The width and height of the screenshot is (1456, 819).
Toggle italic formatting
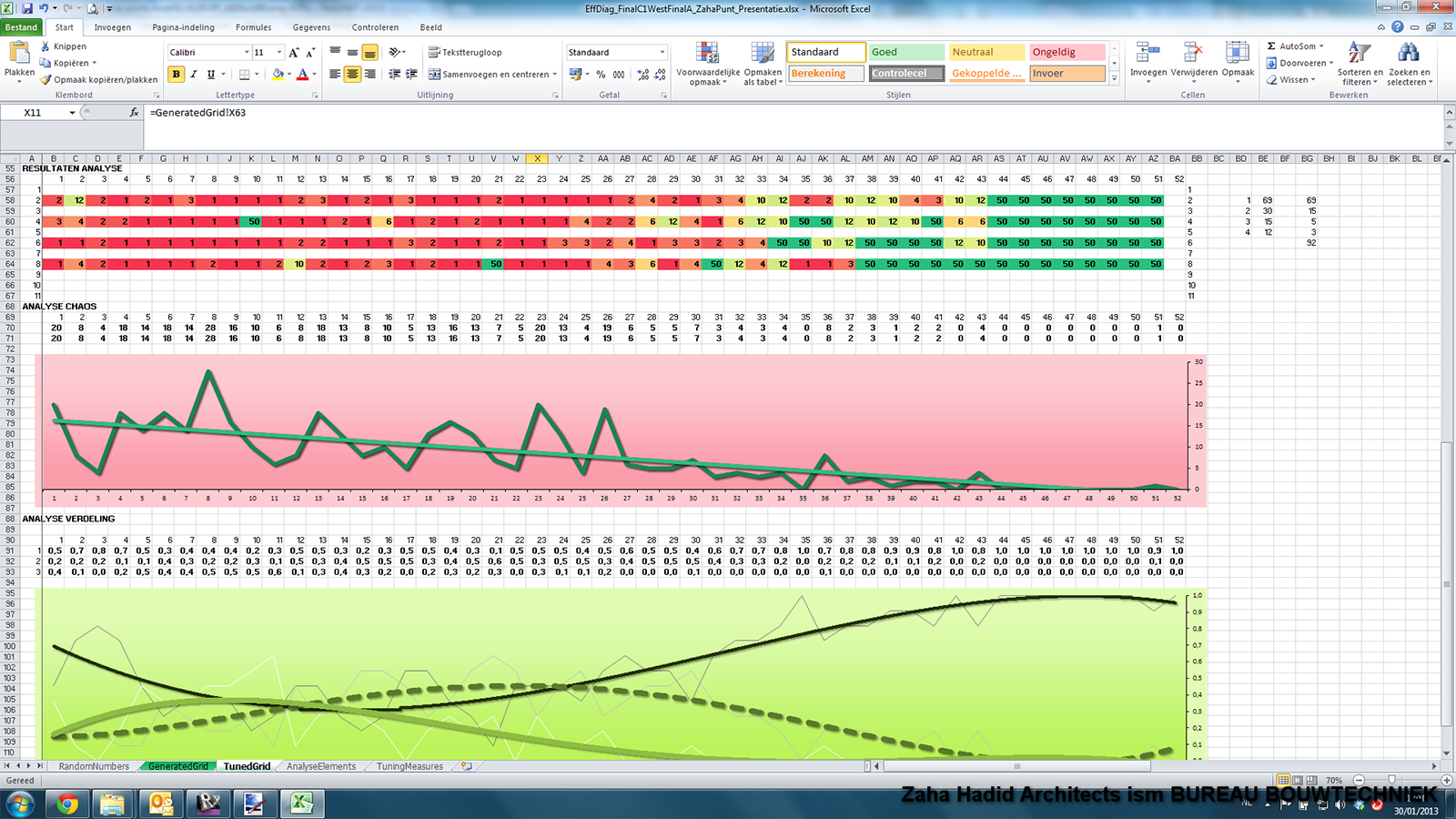(x=194, y=75)
